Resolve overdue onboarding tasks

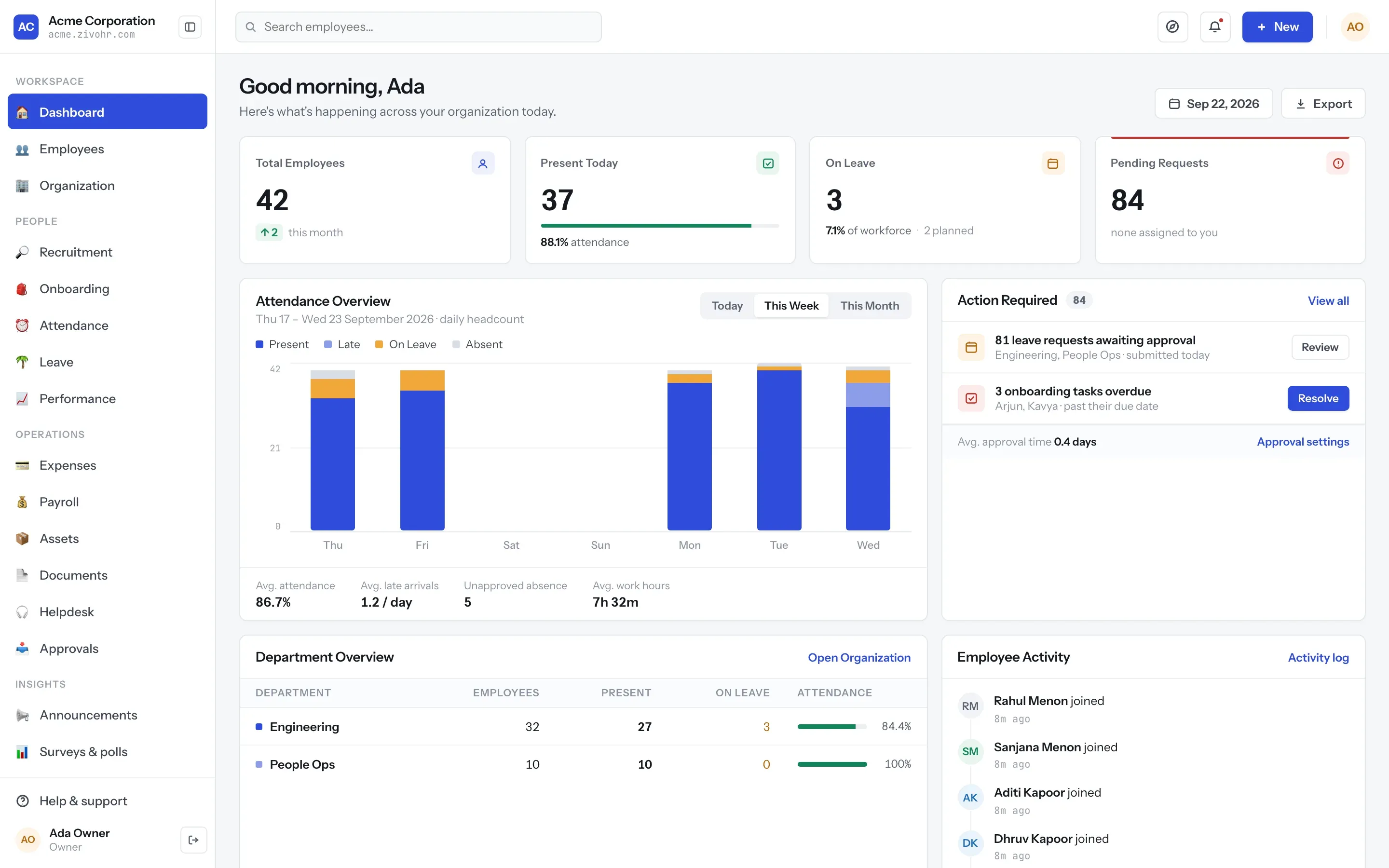coord(1318,398)
